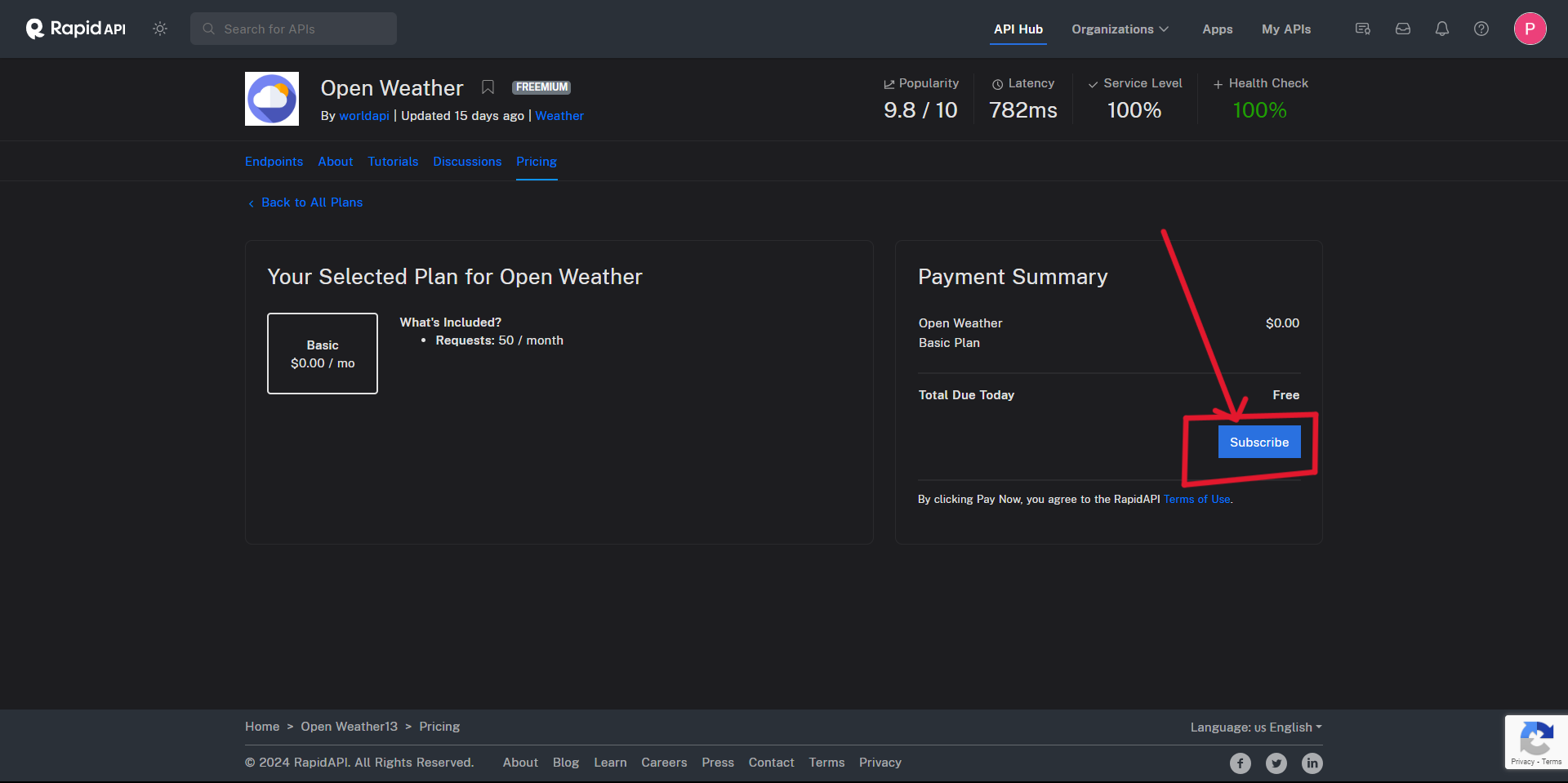Click Pricing in the breadcrumb
Image resolution: width=1568 pixels, height=783 pixels.
point(439,727)
